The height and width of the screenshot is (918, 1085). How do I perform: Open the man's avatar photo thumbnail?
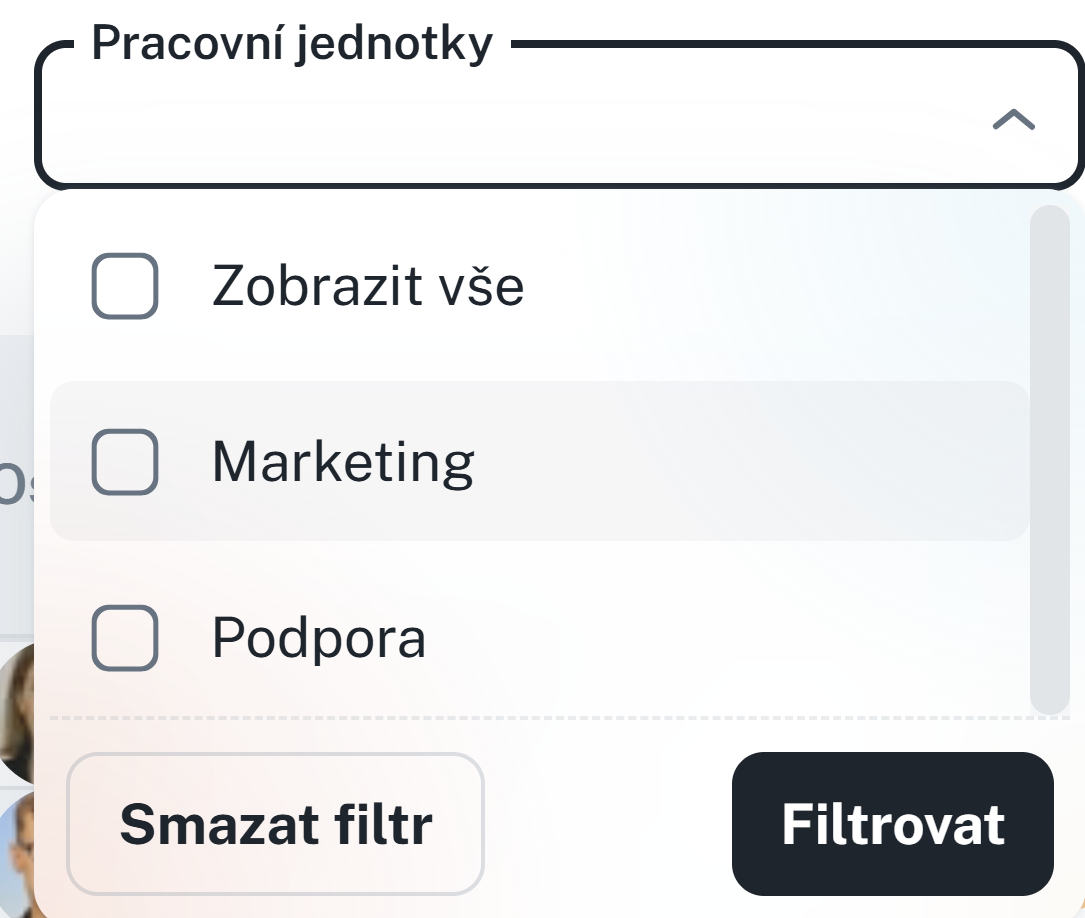[x=18, y=855]
